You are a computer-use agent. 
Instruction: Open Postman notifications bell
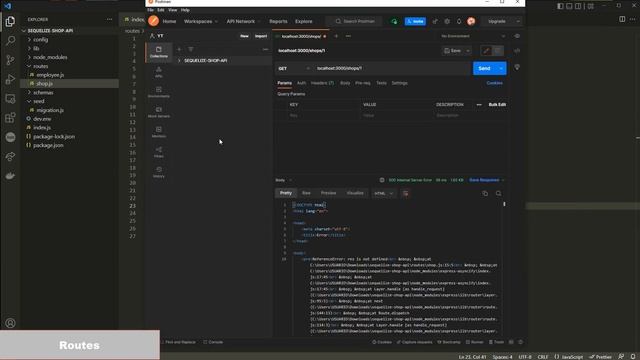459,21
